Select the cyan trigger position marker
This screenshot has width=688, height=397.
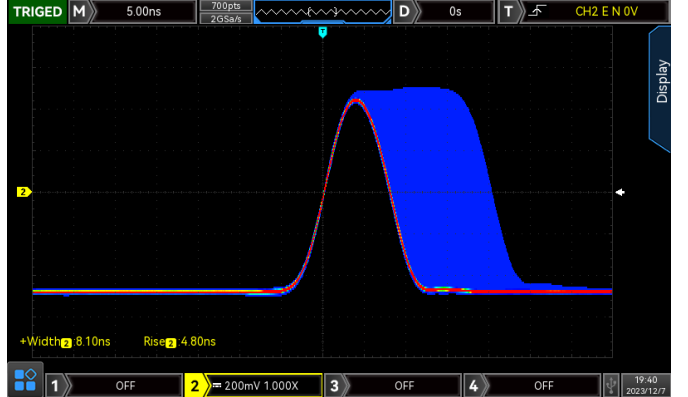click(322, 32)
